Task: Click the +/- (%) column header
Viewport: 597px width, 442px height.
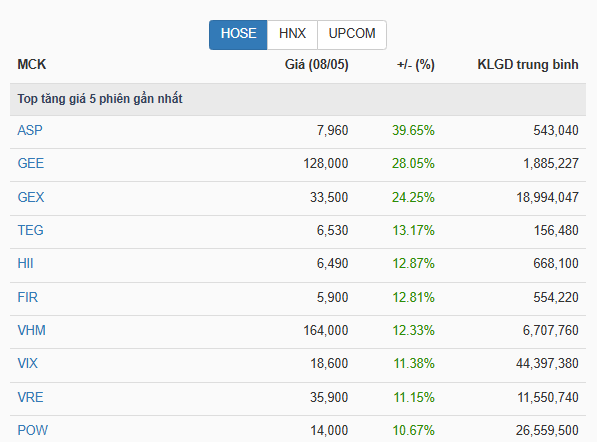Action: [x=416, y=64]
